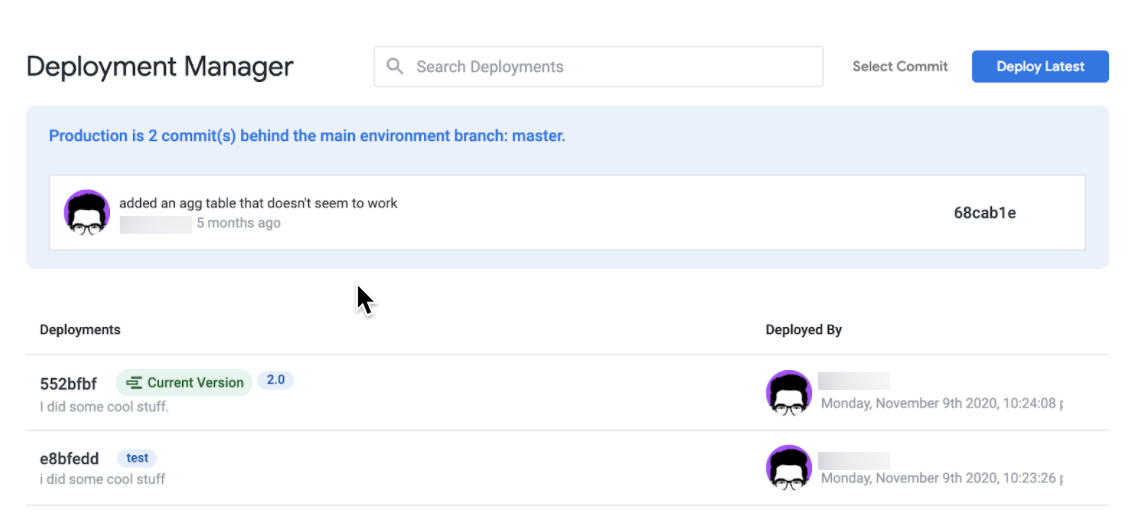Open the 552bfbf deployment

click(x=68, y=384)
